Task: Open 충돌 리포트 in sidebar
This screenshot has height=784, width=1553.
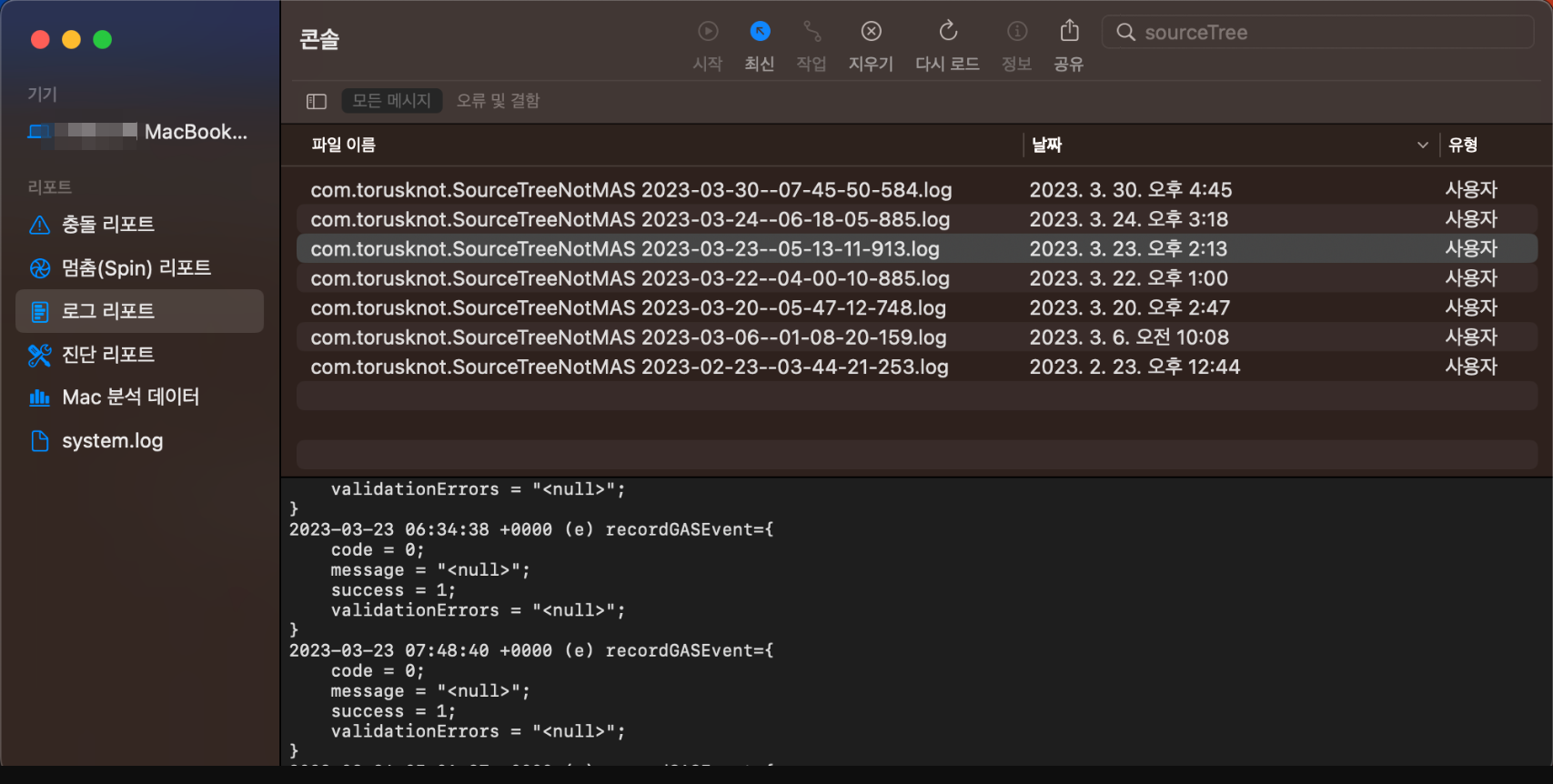Action: (140, 225)
